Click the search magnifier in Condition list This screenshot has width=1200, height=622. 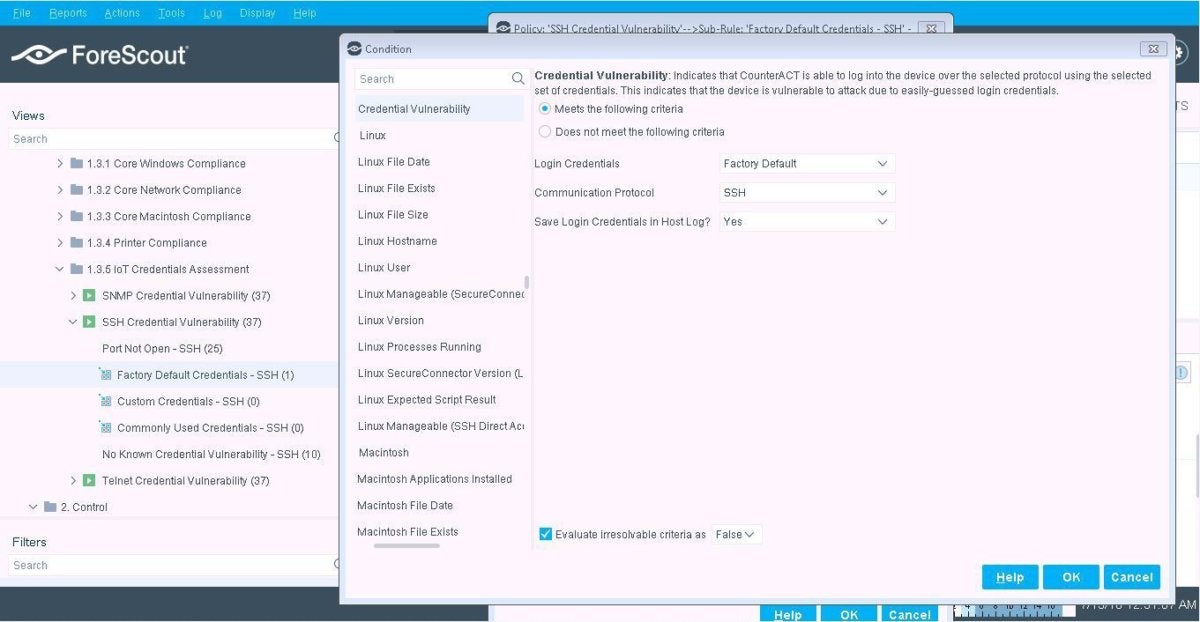coord(518,79)
